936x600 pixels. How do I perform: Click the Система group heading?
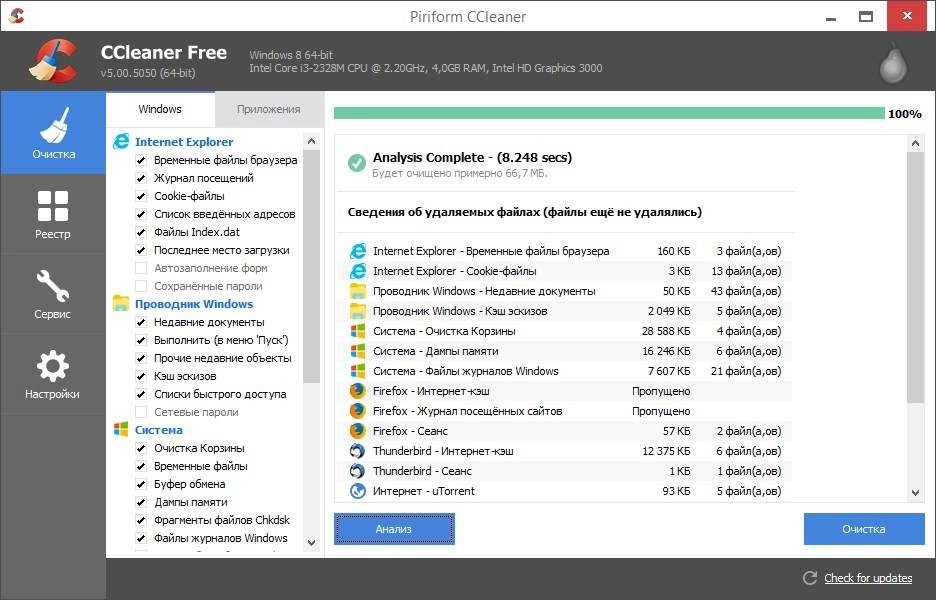pos(159,430)
